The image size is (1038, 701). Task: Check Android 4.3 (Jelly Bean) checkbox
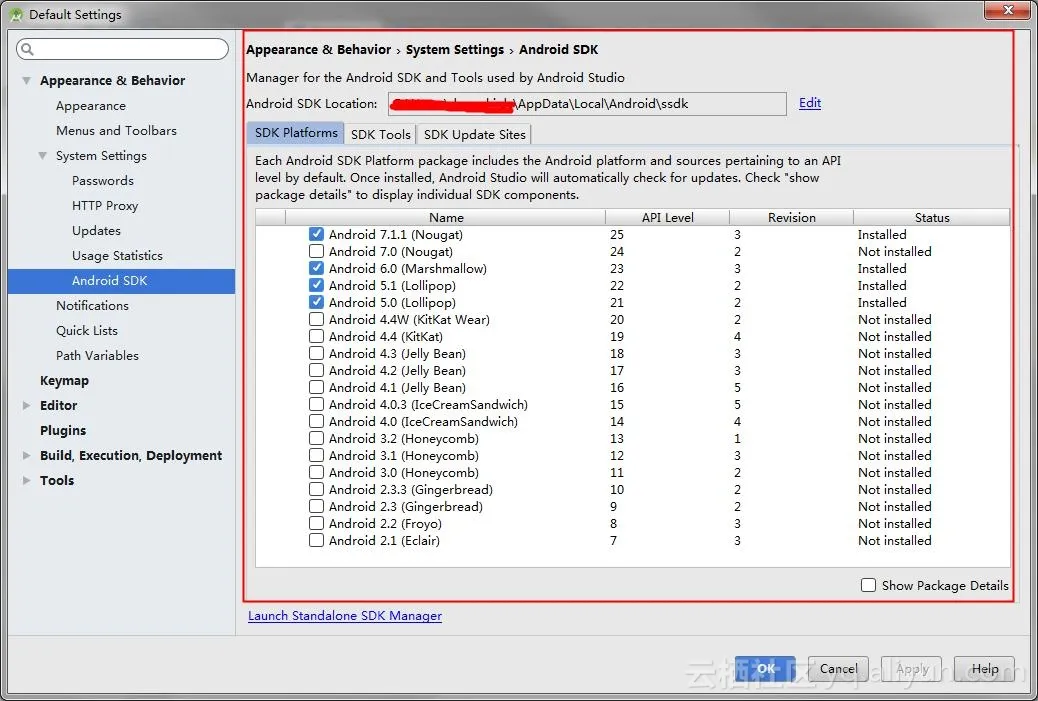316,353
